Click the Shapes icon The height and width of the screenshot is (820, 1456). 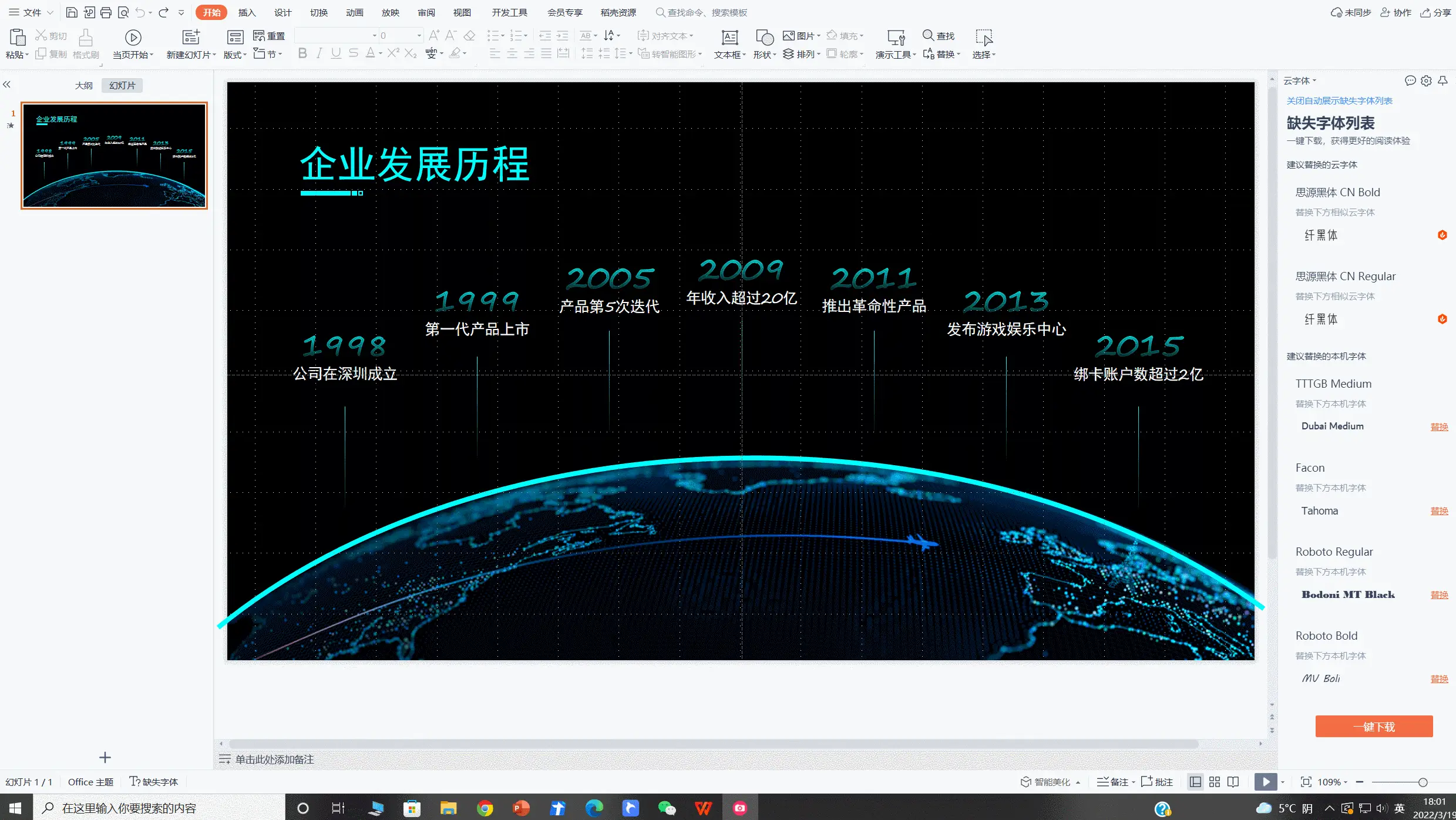coord(765,38)
